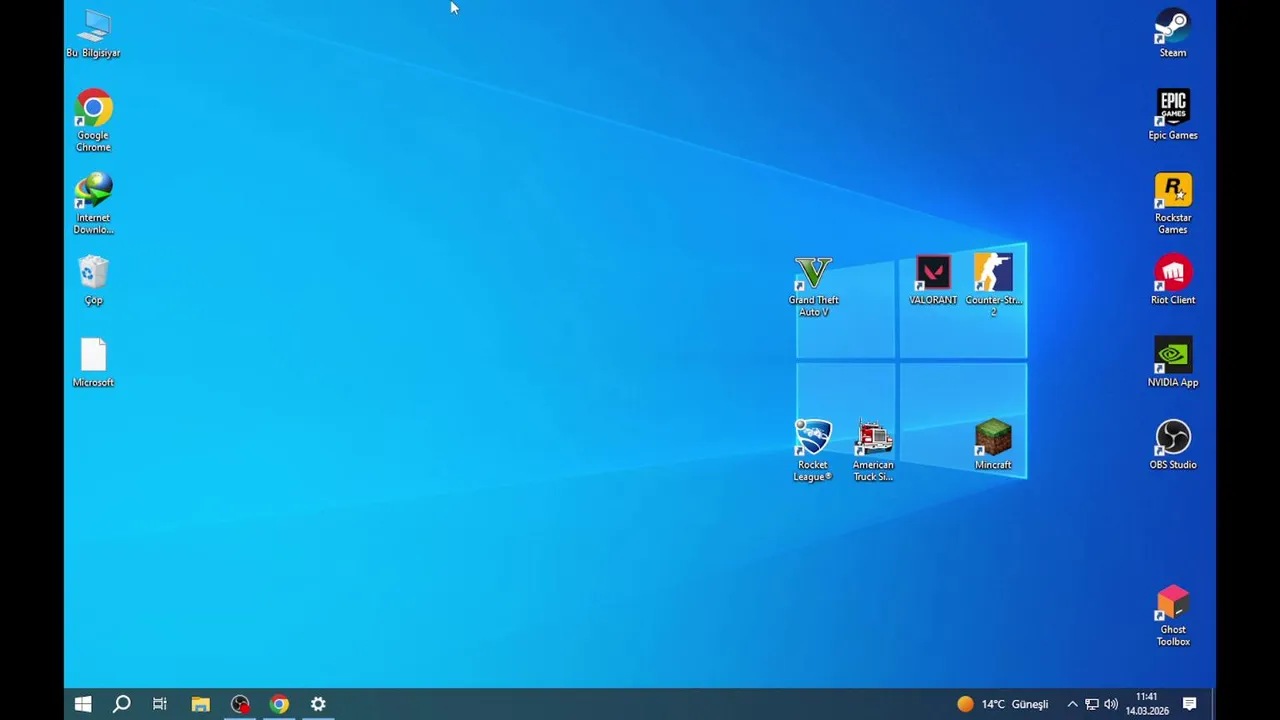Open Settings gear in the taskbar
The width and height of the screenshot is (1280, 720).
pyautogui.click(x=318, y=704)
